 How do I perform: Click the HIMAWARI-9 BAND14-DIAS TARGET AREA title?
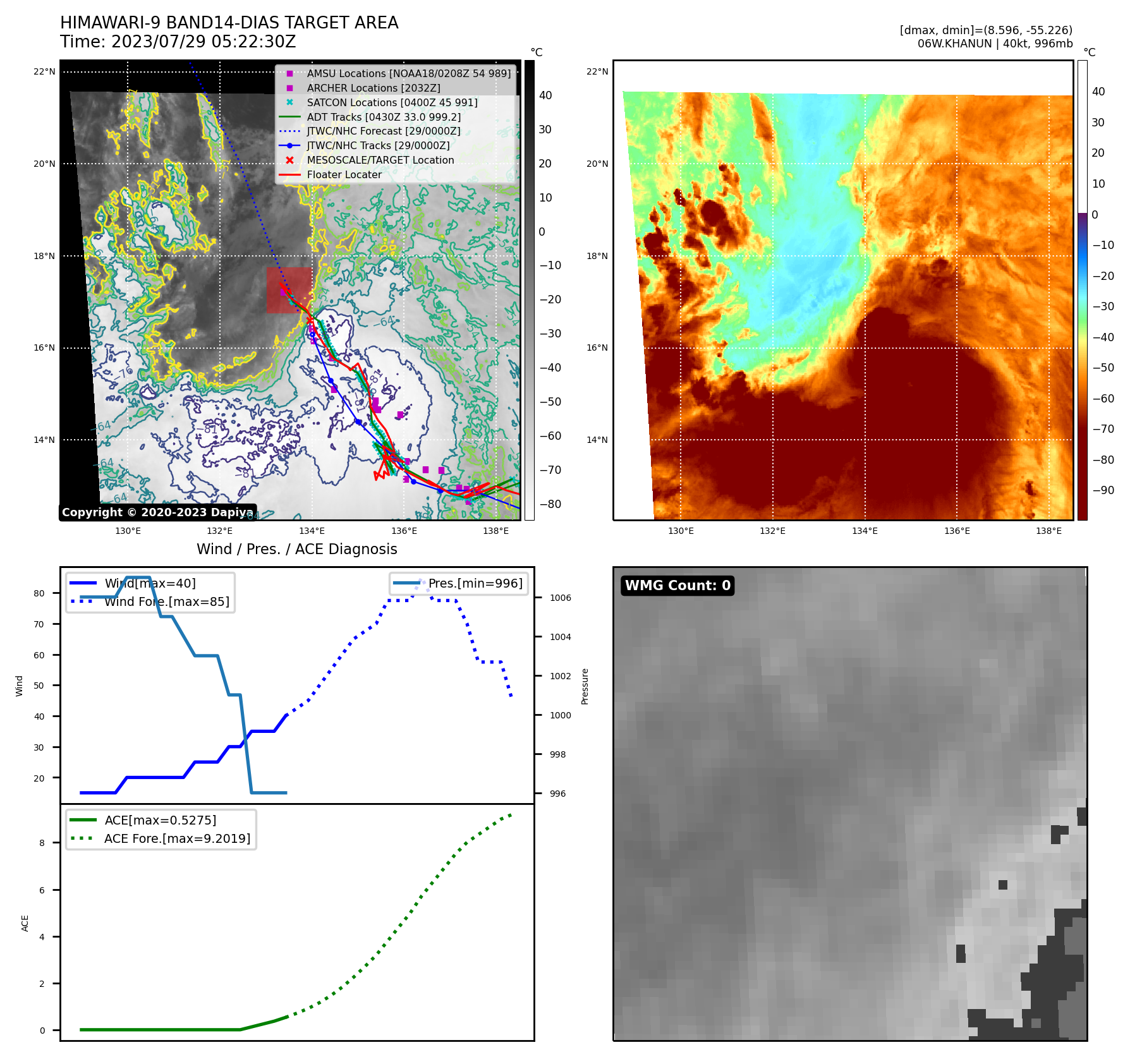tap(229, 23)
